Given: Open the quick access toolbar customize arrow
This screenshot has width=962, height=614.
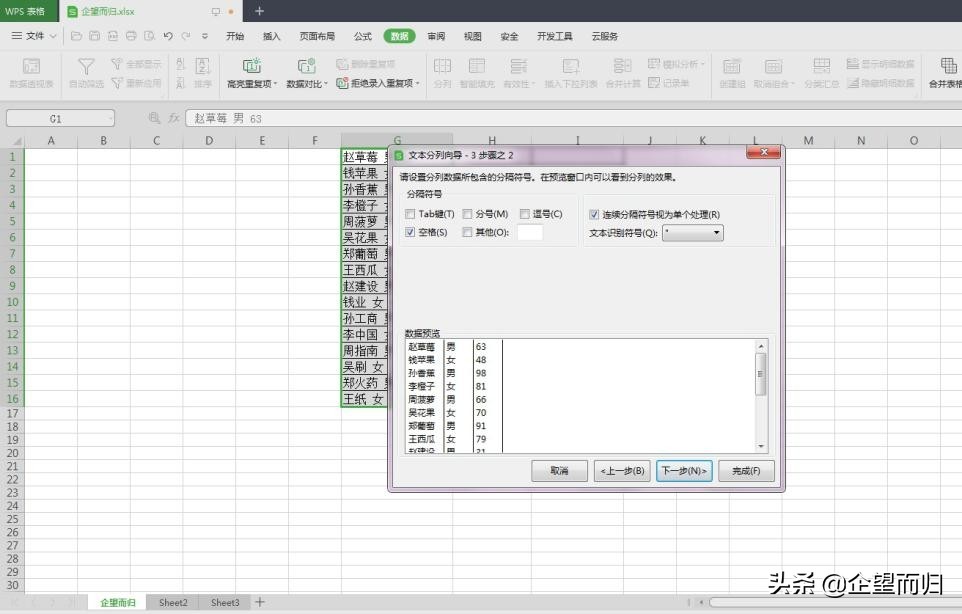Looking at the screenshot, I should (205, 36).
